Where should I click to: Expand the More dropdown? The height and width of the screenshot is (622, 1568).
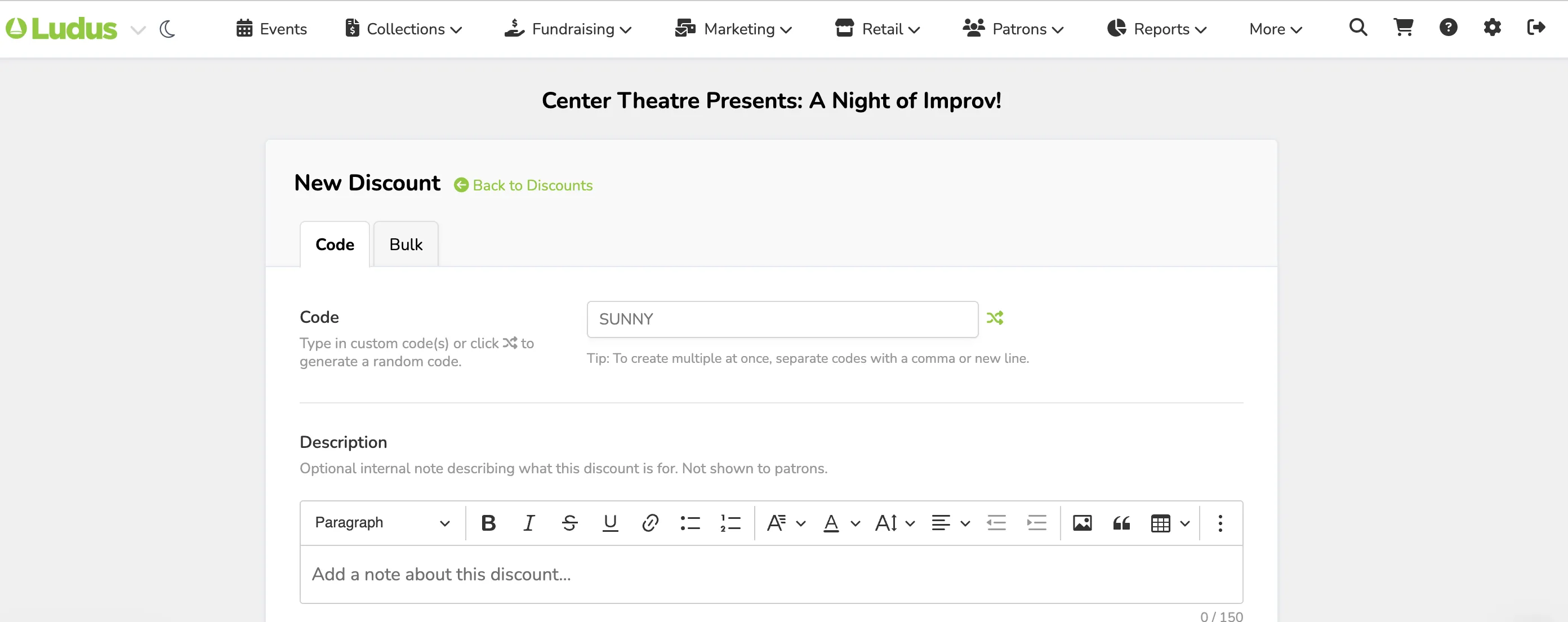(x=1275, y=29)
